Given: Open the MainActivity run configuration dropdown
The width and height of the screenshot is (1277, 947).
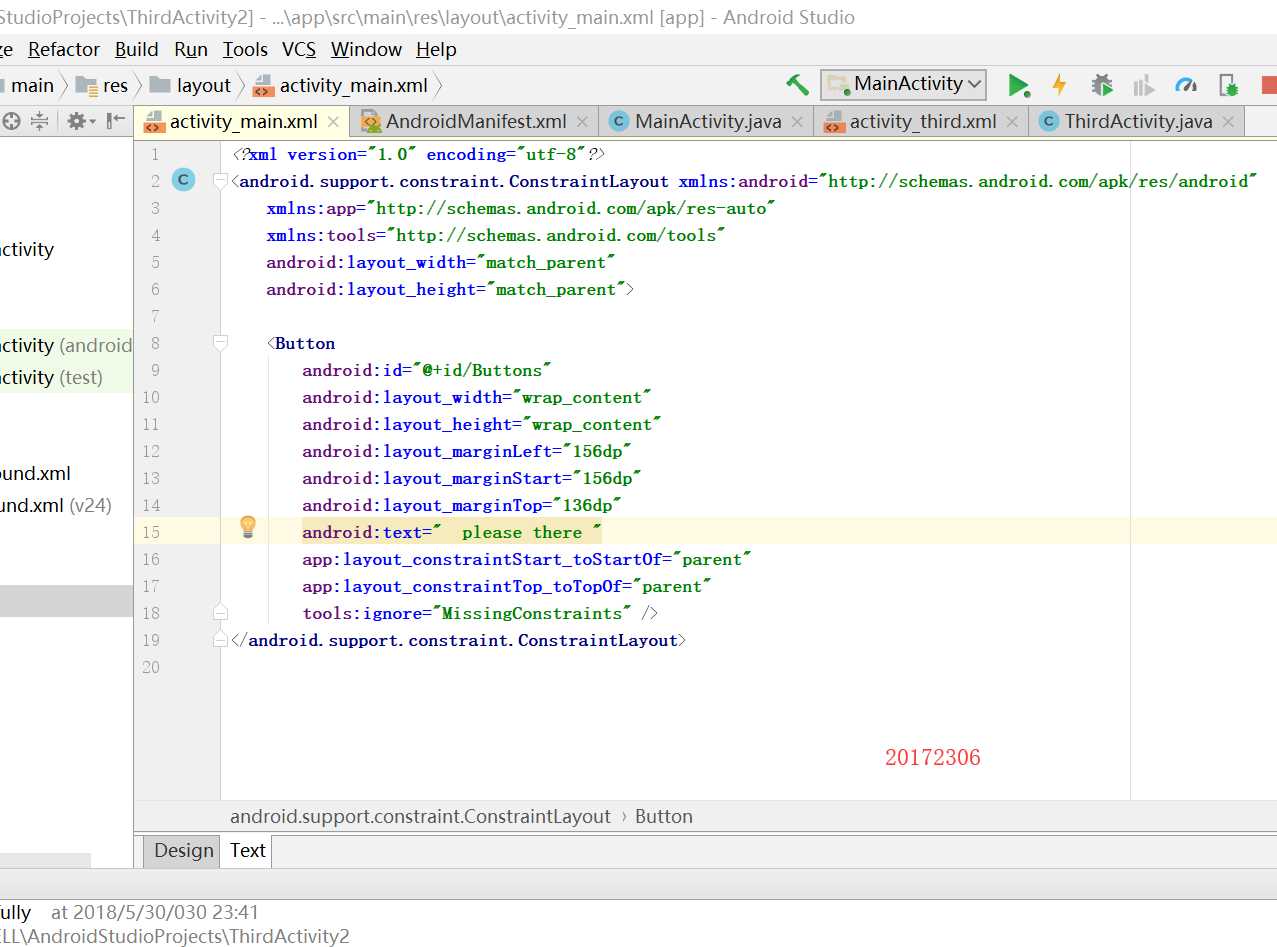Looking at the screenshot, I should pos(903,85).
